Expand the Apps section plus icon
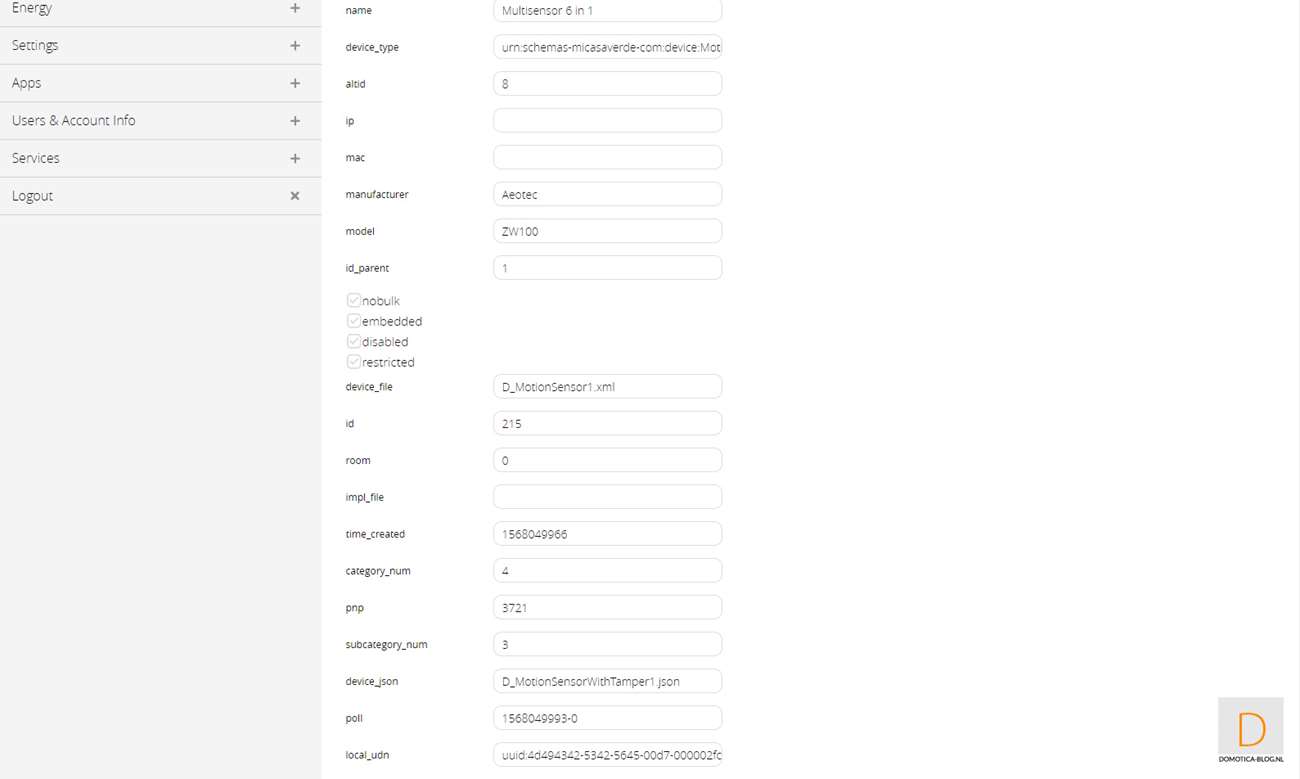1300x779 pixels. [295, 83]
